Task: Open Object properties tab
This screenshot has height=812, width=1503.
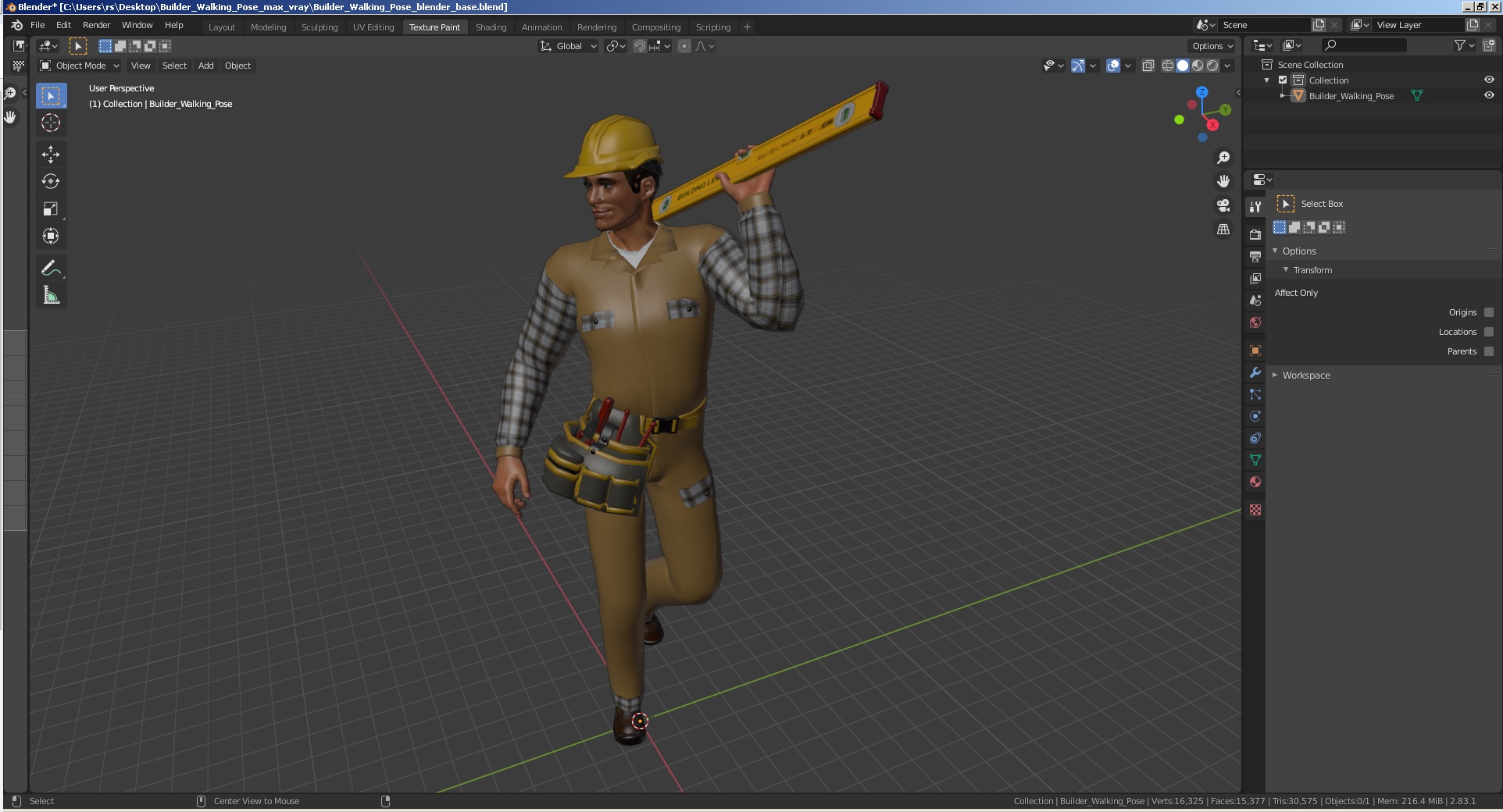Action: (1255, 350)
